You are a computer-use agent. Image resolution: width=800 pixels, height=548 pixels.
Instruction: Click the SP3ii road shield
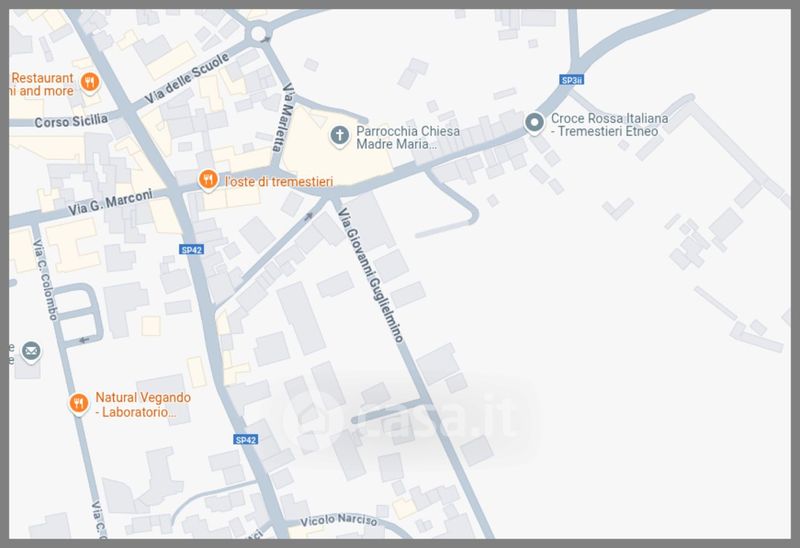click(571, 80)
